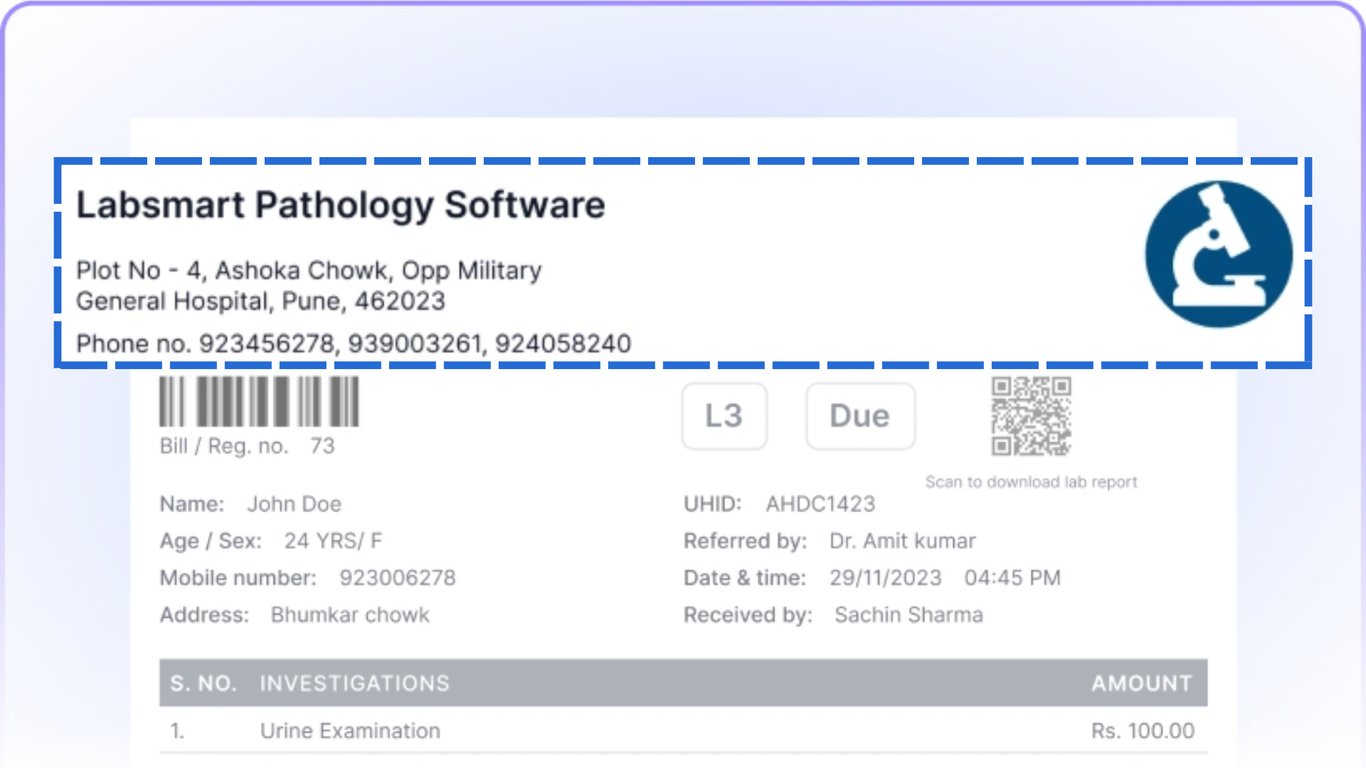This screenshot has height=768, width=1366.
Task: Click the Rs. 100.00 amount
Action: point(1142,731)
